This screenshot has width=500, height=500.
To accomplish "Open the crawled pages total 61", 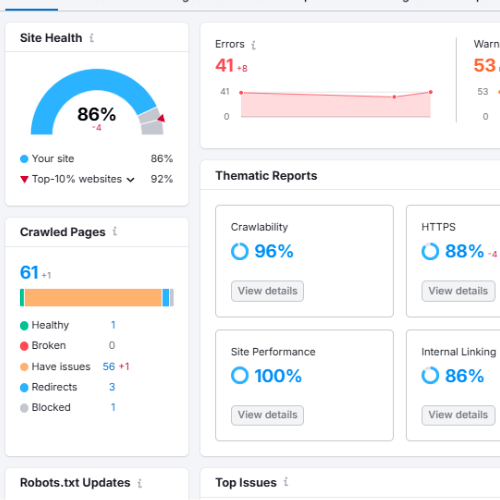I will tap(29, 272).
